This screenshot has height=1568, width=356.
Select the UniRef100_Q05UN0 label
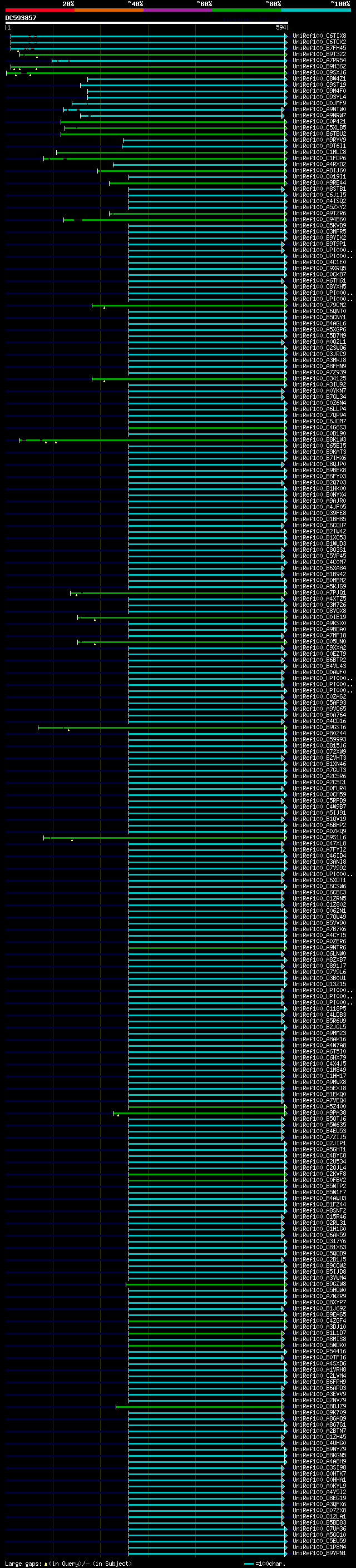coord(319,641)
